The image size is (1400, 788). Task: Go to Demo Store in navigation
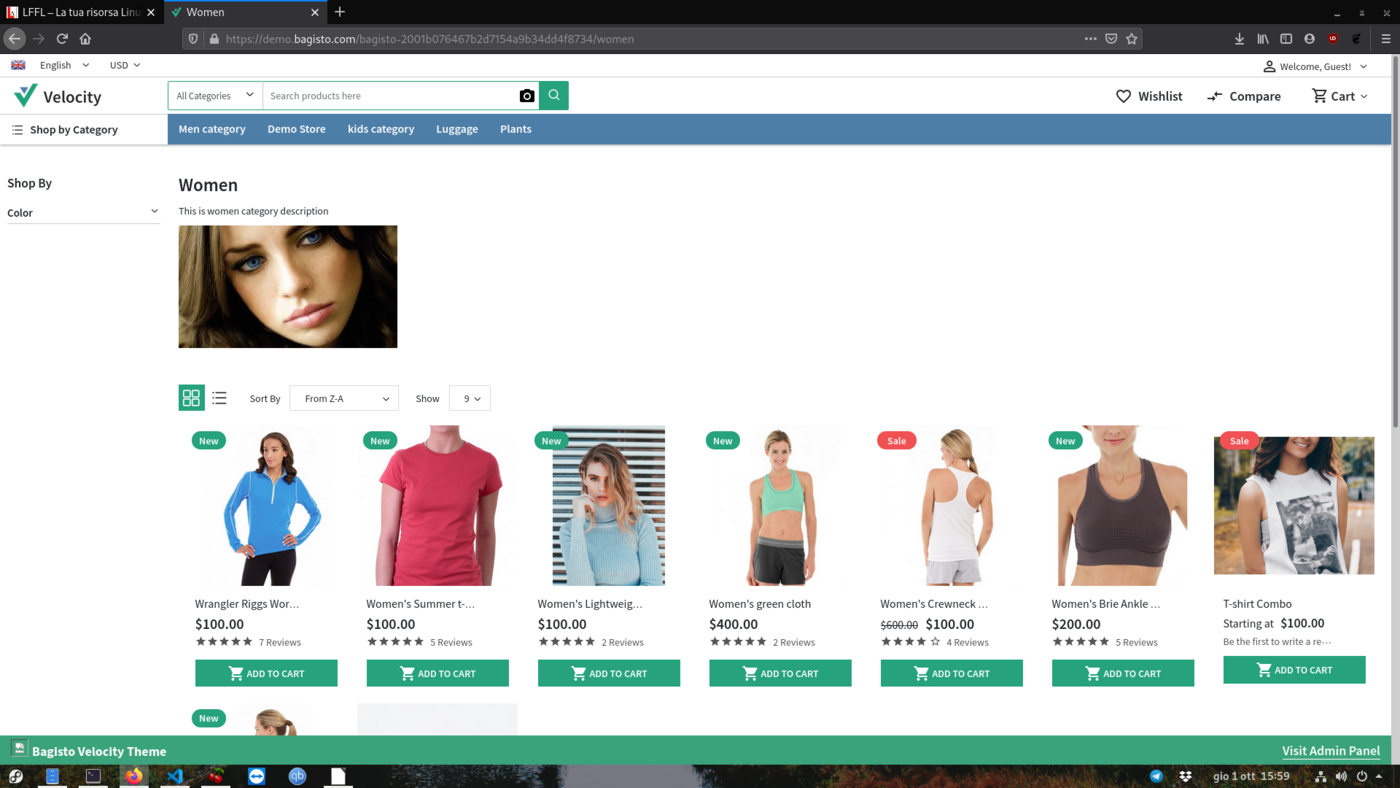pos(296,129)
